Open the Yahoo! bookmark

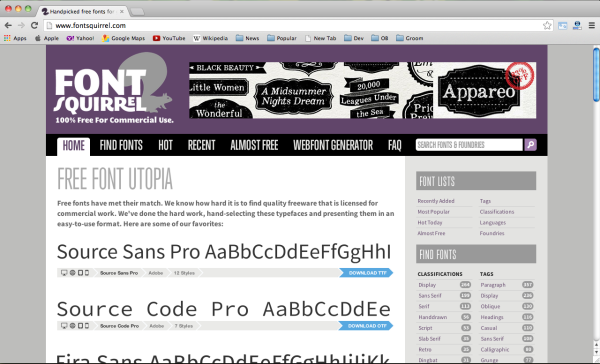pos(80,38)
